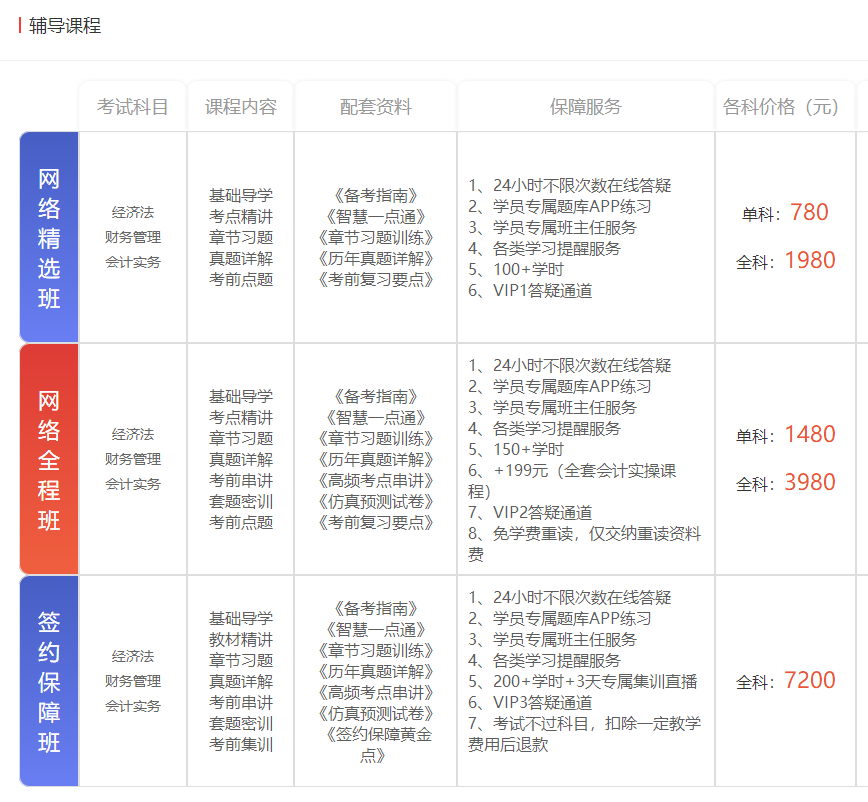Viewport: 868px width, 802px height.
Task: Click the 780 single-subject price for 网络精选班
Action: pyautogui.click(x=812, y=213)
